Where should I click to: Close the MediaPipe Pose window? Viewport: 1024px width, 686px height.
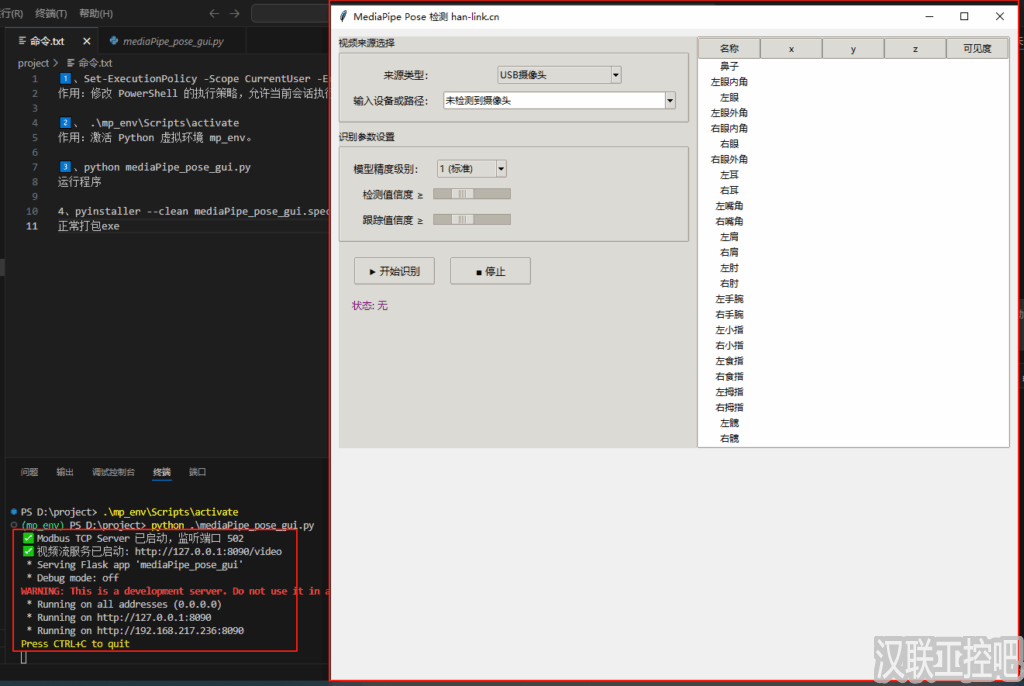[x=999, y=17]
